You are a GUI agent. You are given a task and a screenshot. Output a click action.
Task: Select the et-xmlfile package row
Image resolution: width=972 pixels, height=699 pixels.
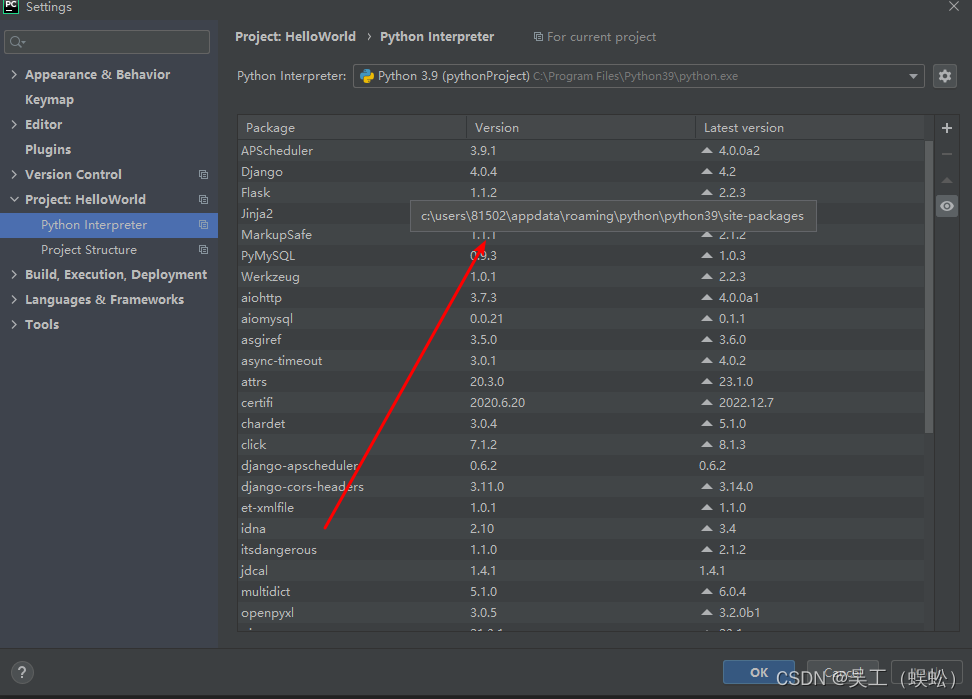[x=581, y=508]
